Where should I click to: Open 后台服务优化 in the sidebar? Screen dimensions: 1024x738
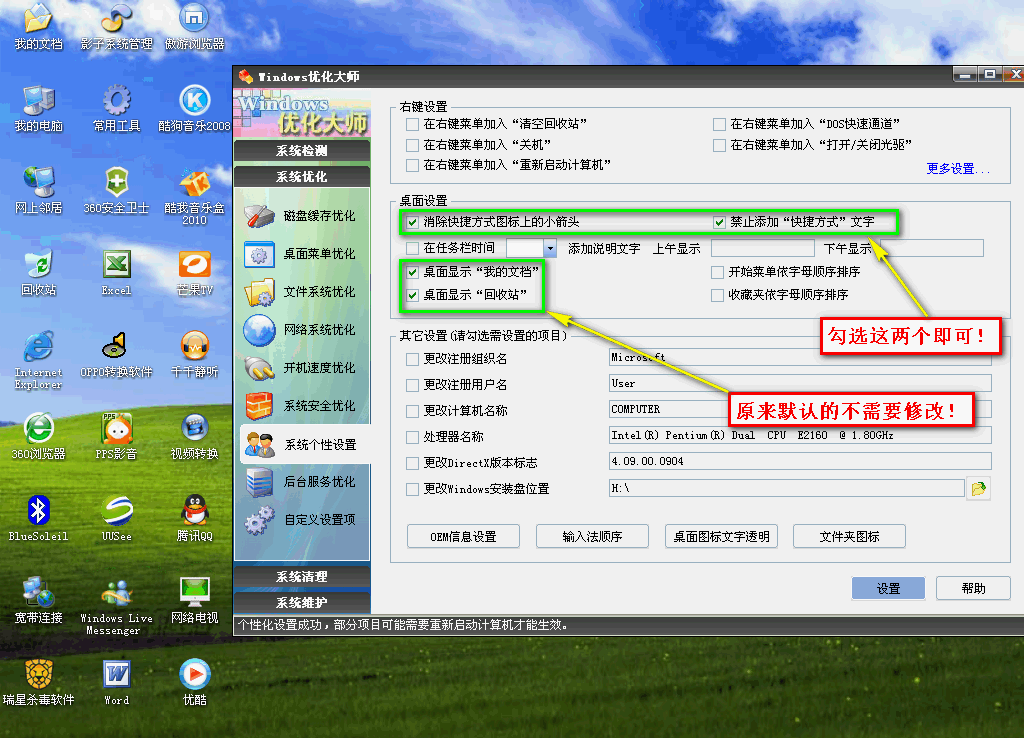302,482
